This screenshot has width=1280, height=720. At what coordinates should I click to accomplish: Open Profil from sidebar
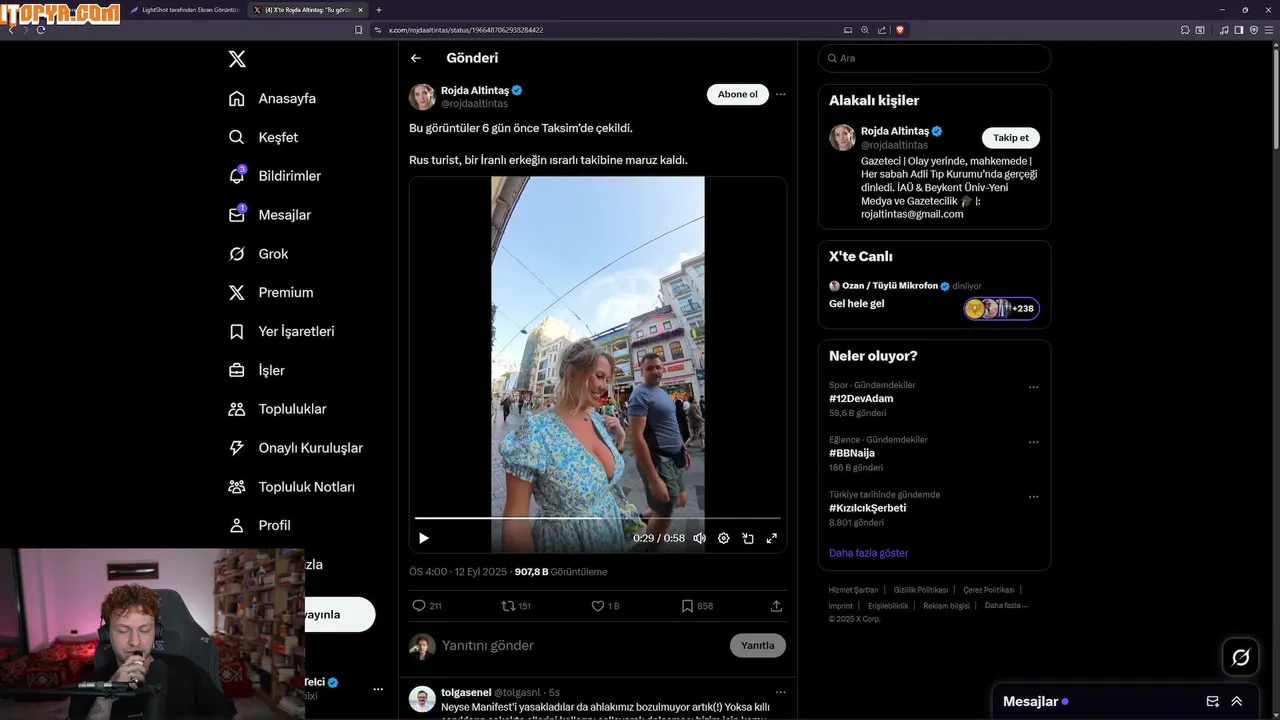(x=259, y=525)
